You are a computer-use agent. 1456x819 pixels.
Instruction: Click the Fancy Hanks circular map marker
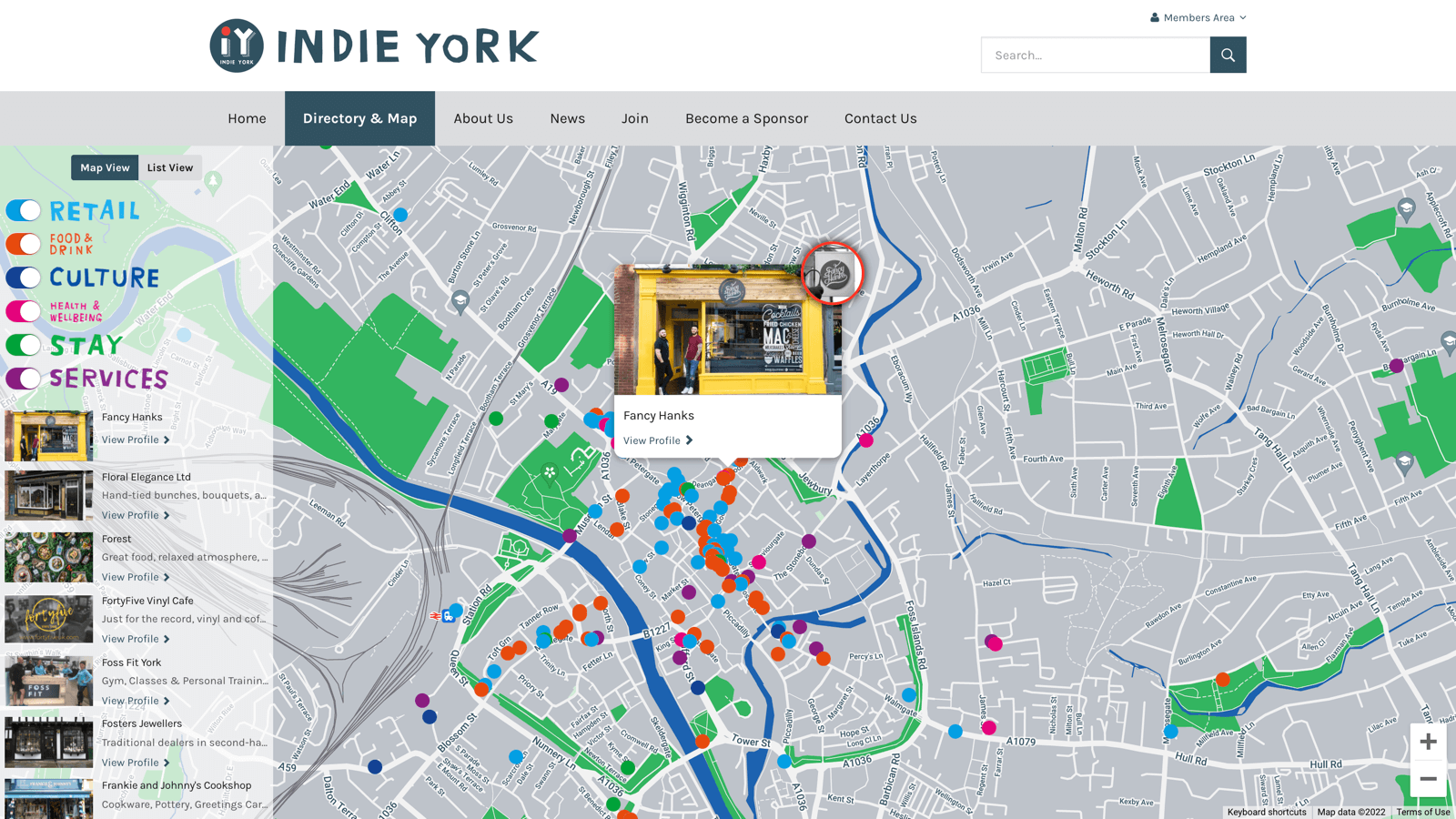click(832, 273)
